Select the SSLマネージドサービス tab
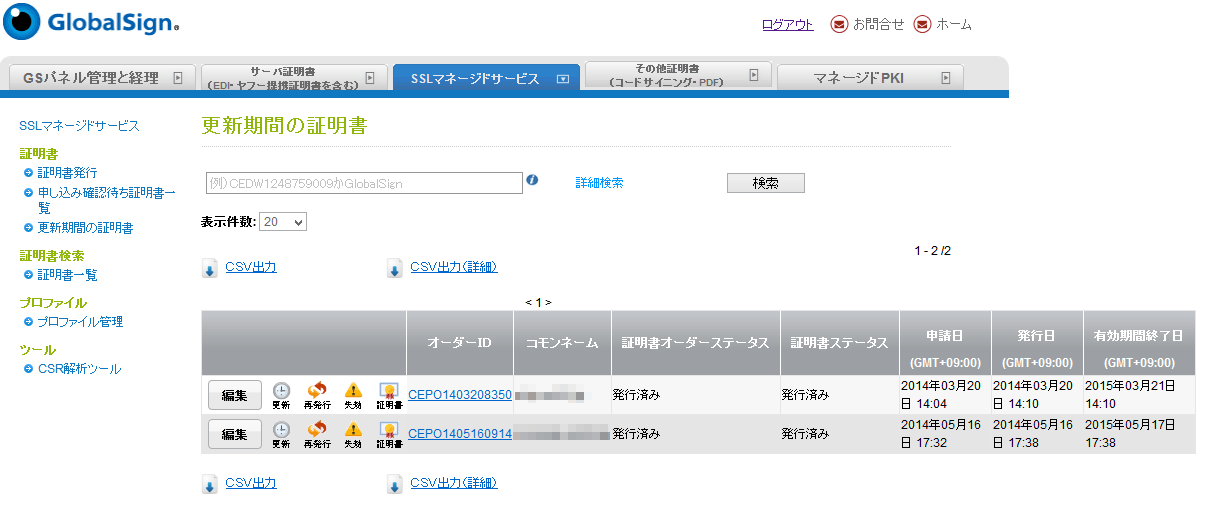 486,77
